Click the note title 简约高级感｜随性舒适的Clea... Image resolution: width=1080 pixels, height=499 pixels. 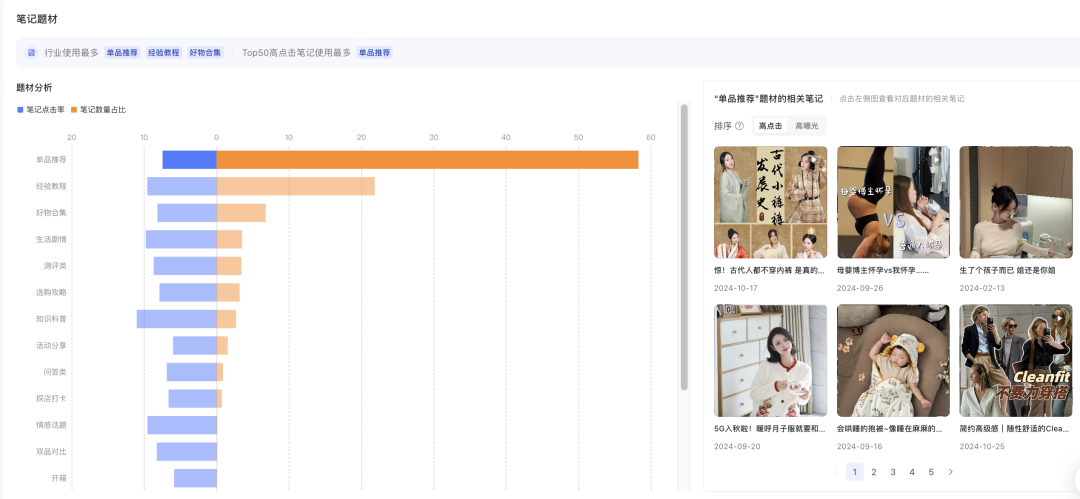point(1015,429)
